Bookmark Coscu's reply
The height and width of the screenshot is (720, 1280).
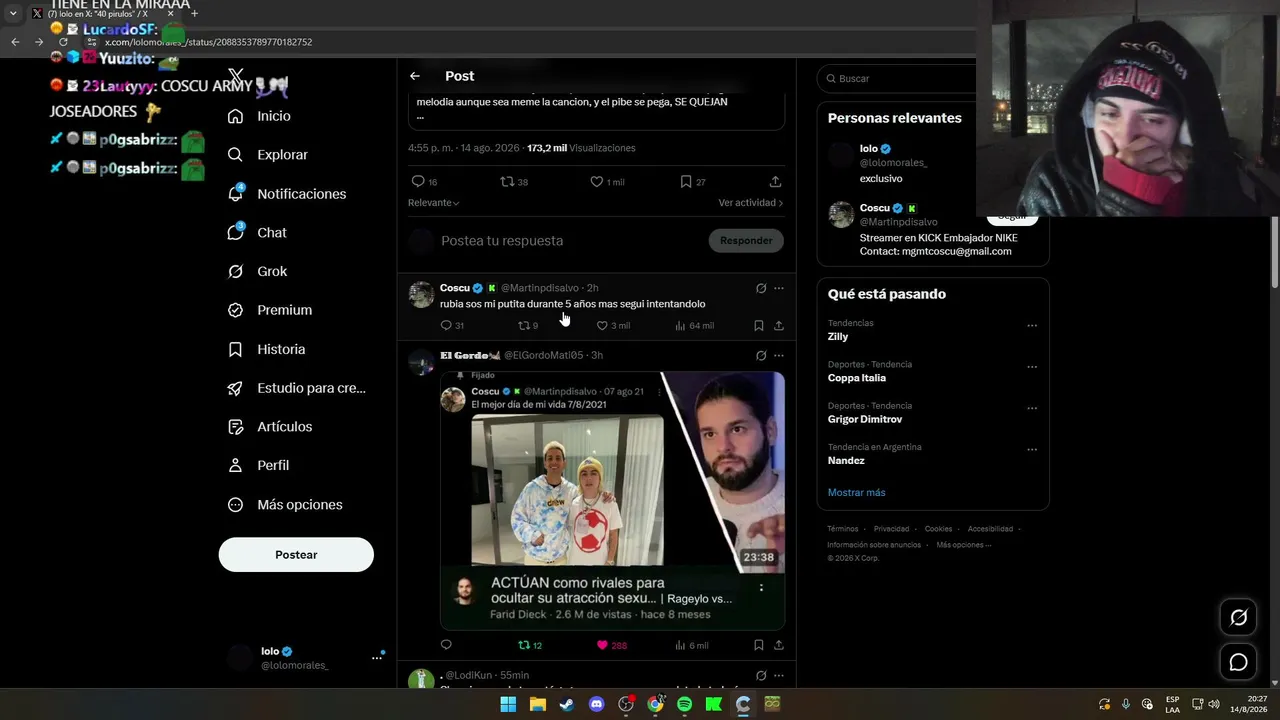[x=759, y=325]
